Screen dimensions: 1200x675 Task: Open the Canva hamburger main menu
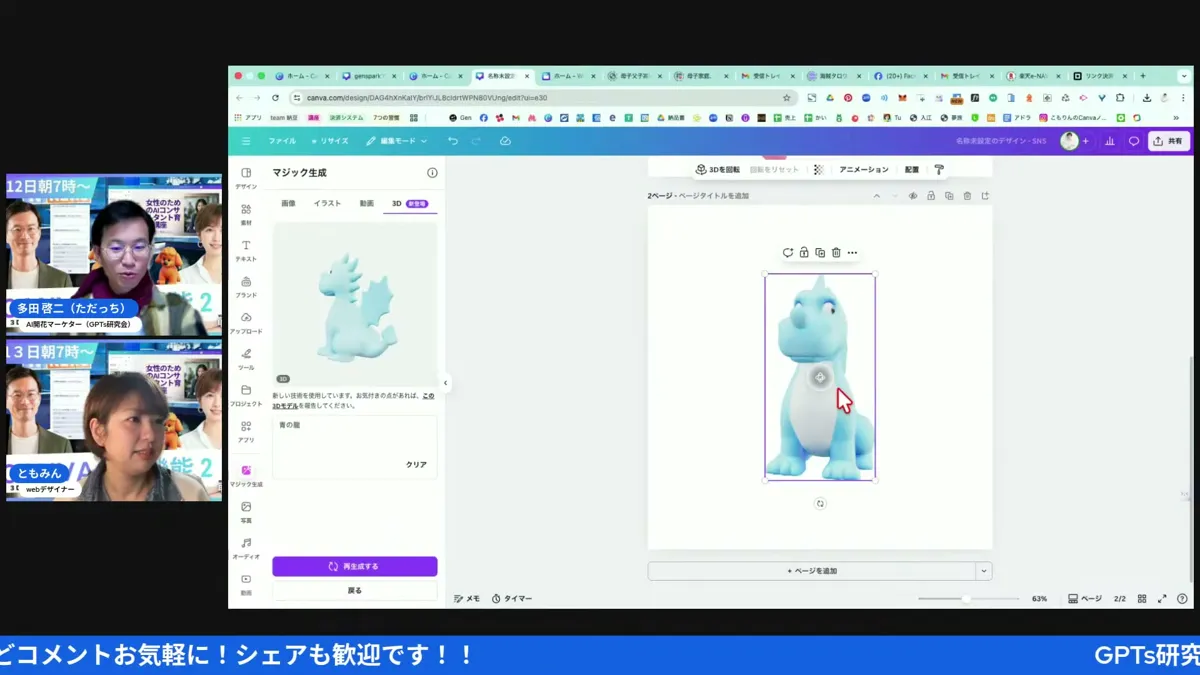(x=246, y=141)
